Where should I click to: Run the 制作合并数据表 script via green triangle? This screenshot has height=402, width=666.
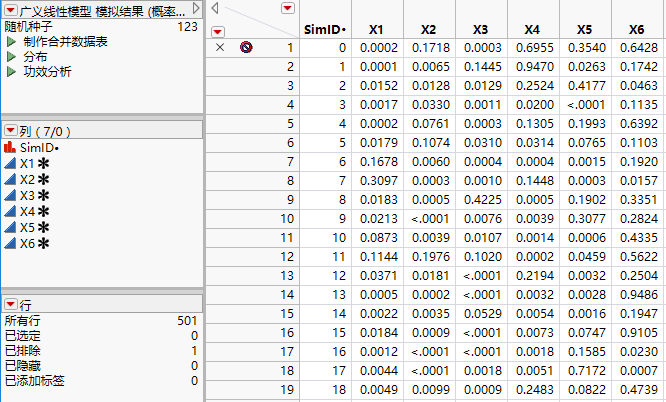click(11, 42)
